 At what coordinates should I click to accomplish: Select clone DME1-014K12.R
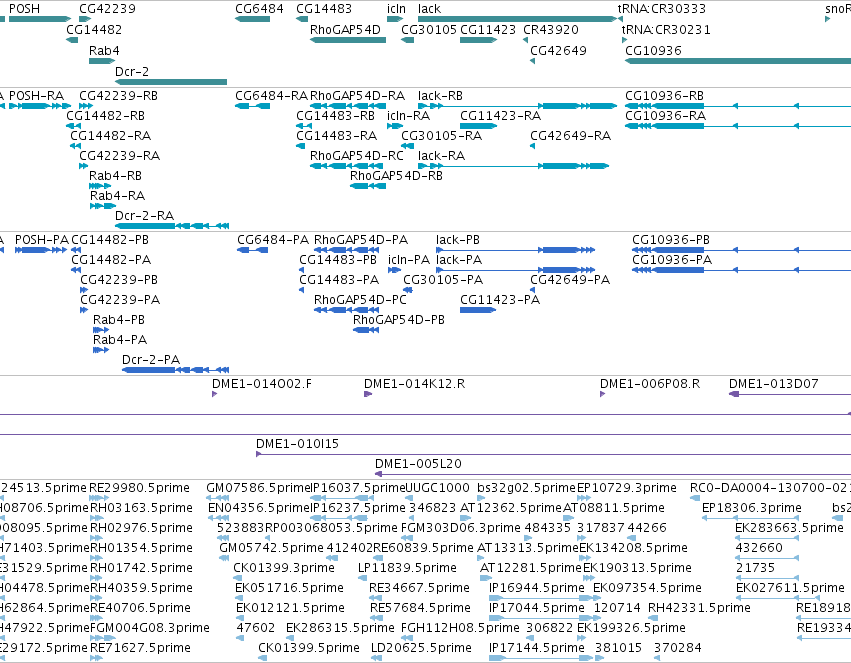(x=368, y=394)
